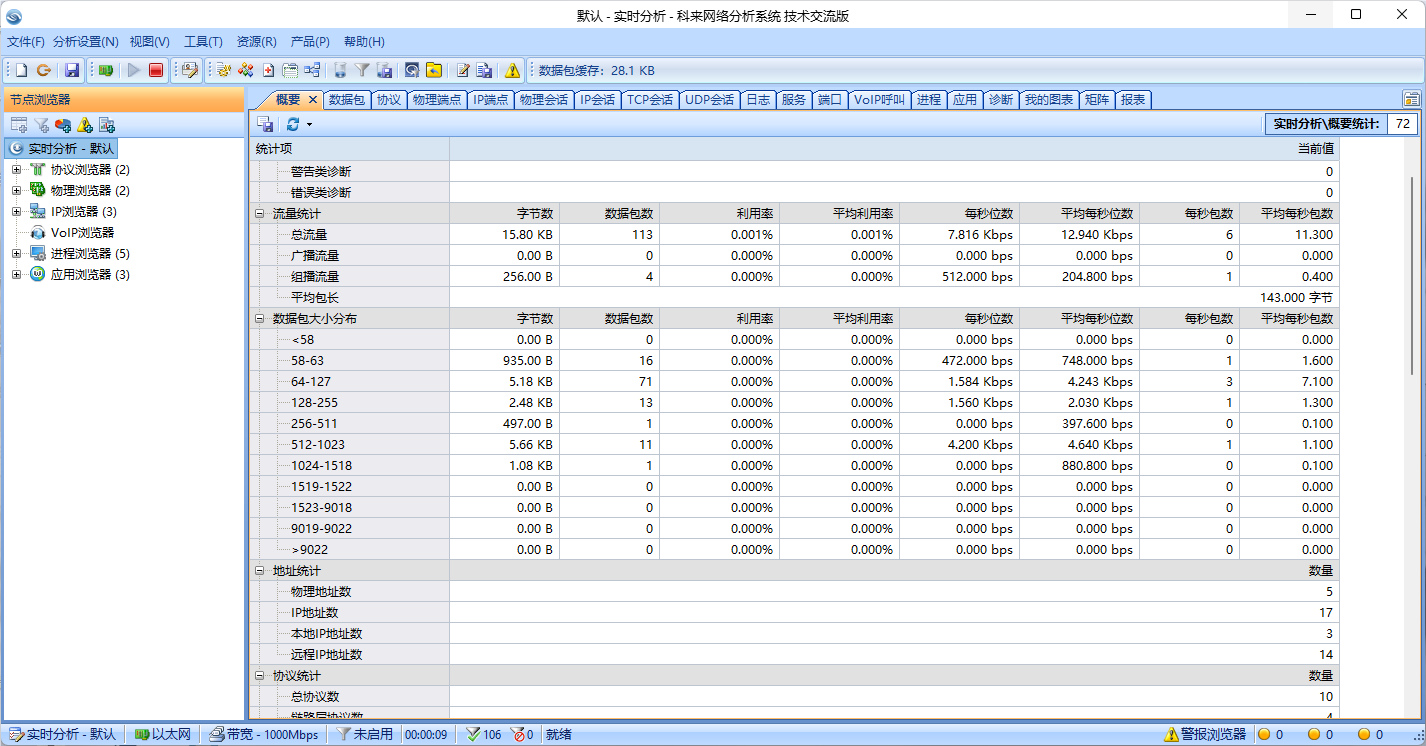Click the add-filter funnel icon in node browser
Image resolution: width=1426 pixels, height=746 pixels.
coord(41,124)
